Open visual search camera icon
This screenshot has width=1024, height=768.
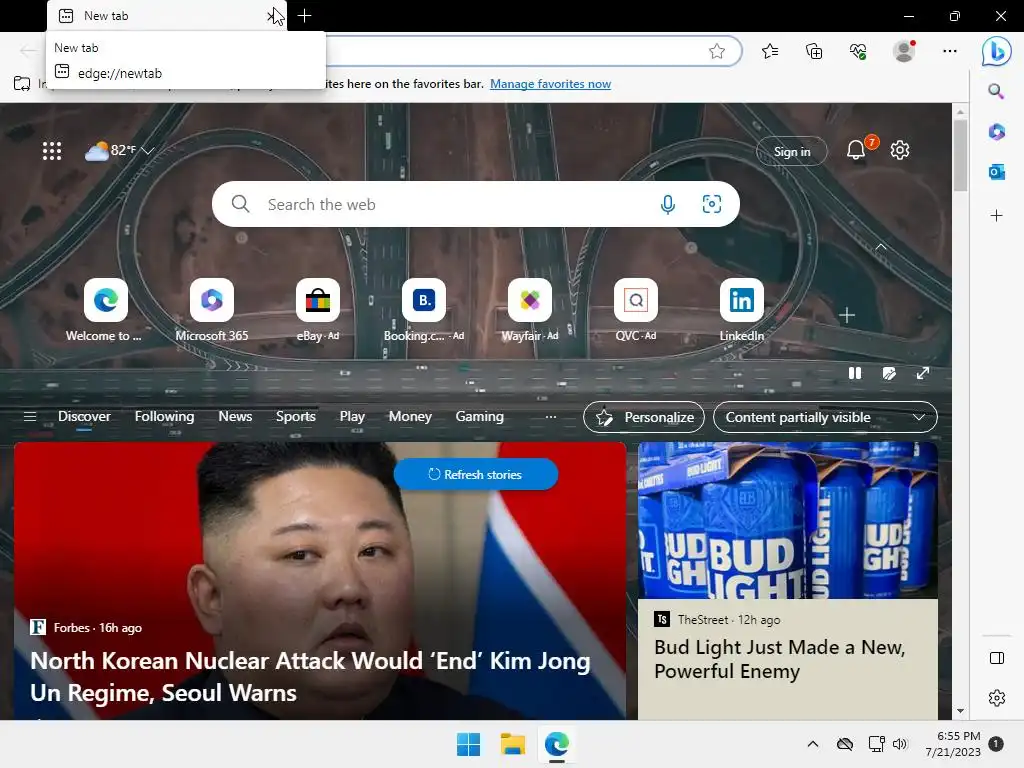pos(712,204)
